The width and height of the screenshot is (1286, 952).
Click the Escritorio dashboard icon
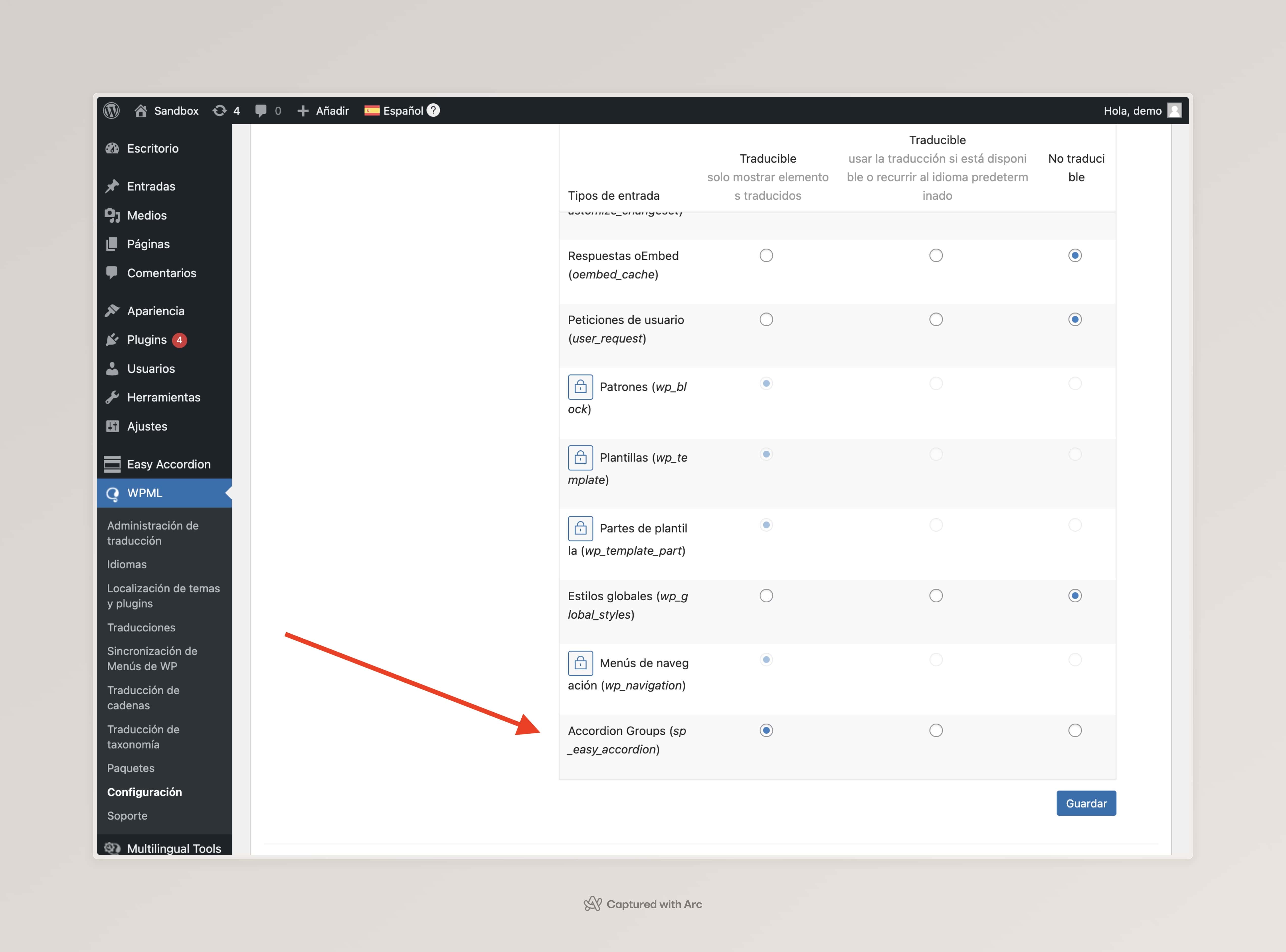112,149
